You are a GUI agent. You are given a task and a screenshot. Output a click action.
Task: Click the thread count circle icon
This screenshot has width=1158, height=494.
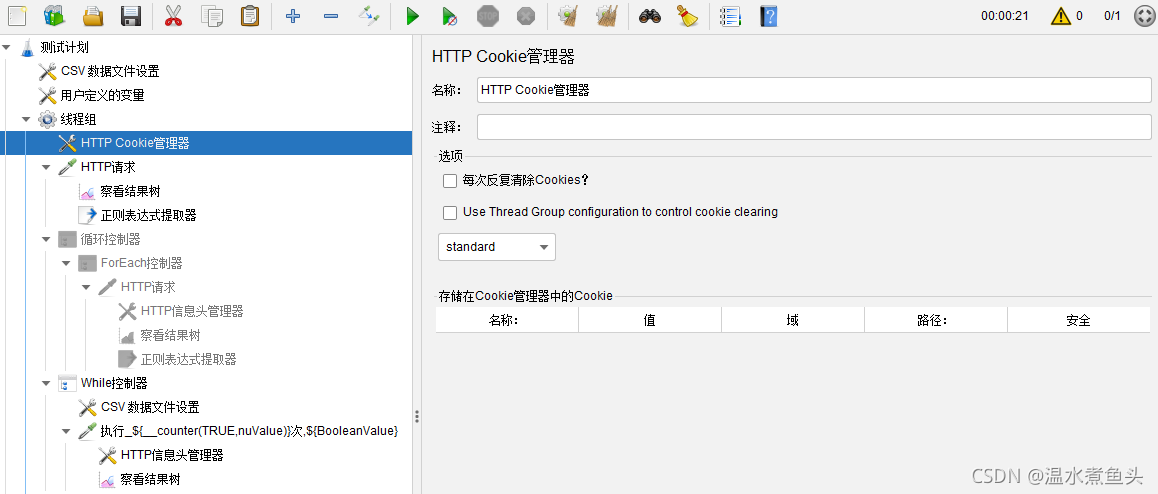pos(1144,16)
